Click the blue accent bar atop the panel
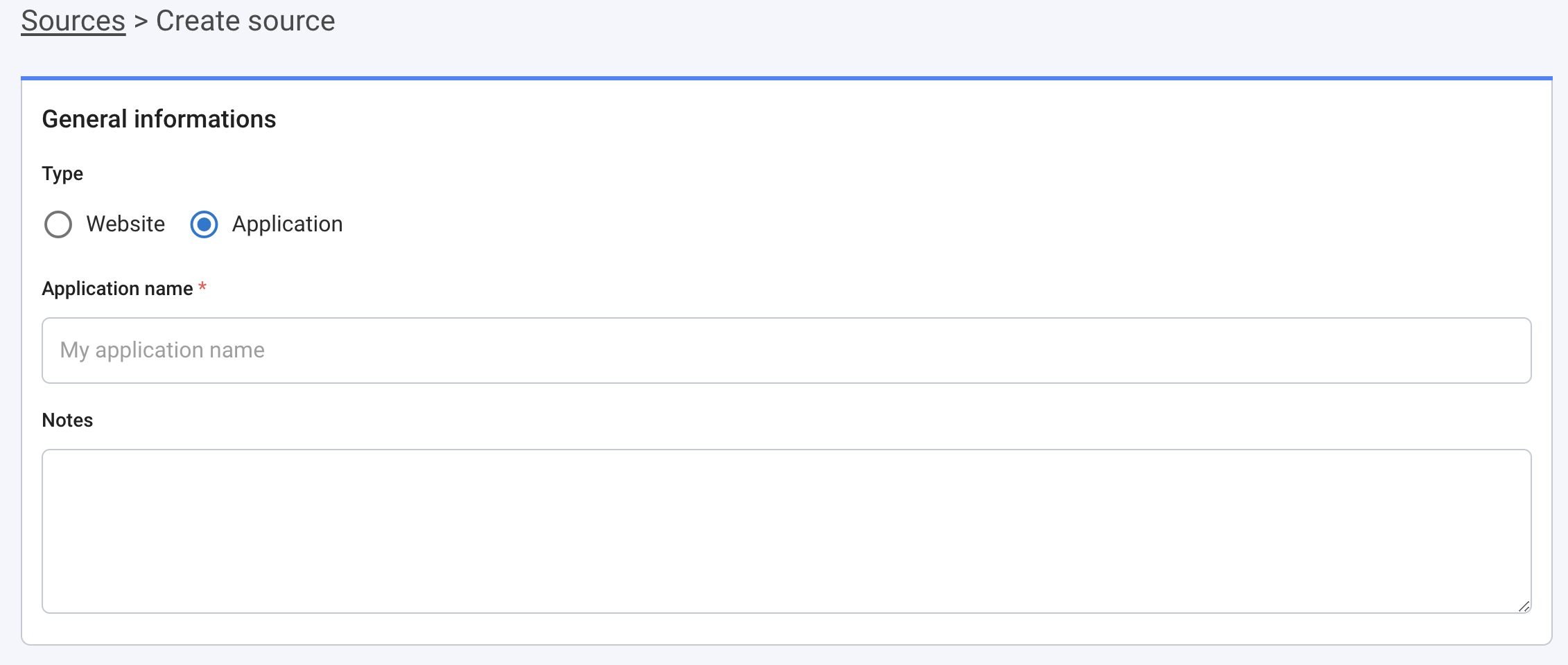This screenshot has height=665, width=1568. 786,78
